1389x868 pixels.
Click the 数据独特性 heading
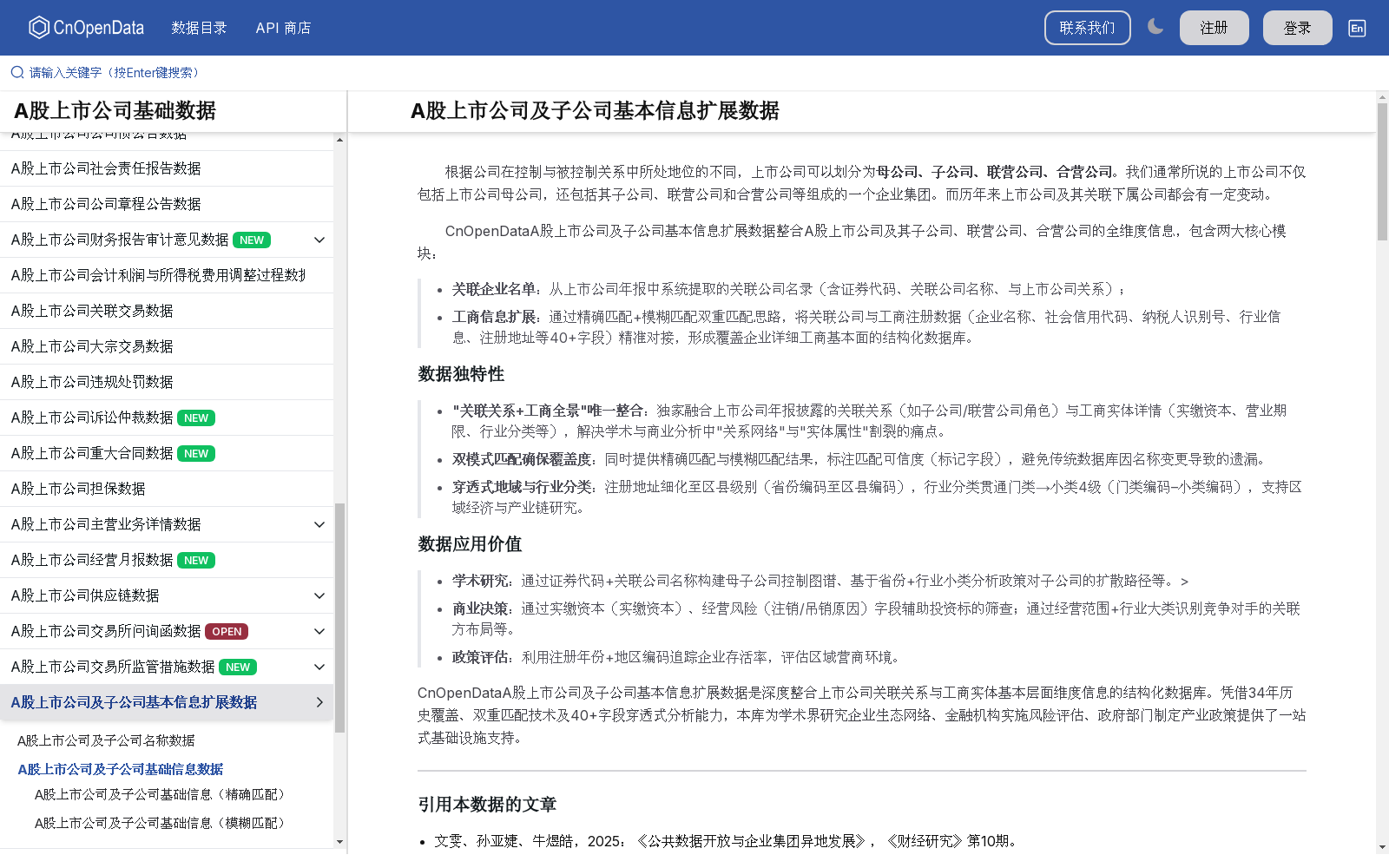(x=461, y=374)
